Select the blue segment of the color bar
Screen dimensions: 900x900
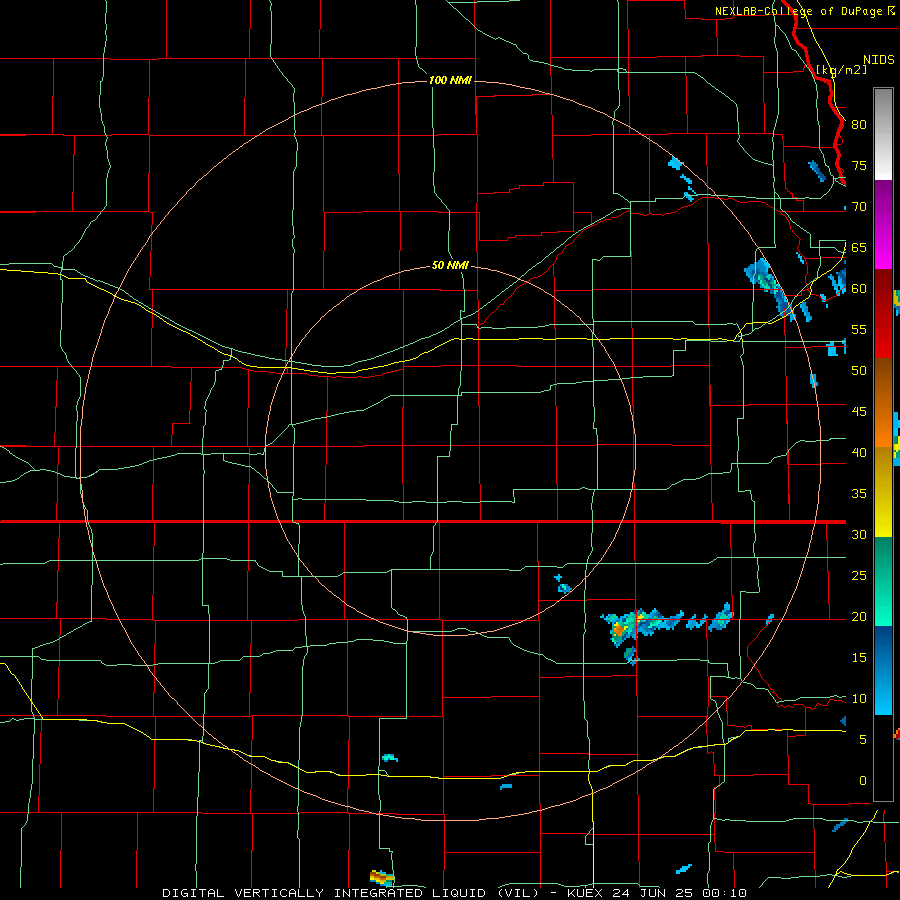point(883,670)
